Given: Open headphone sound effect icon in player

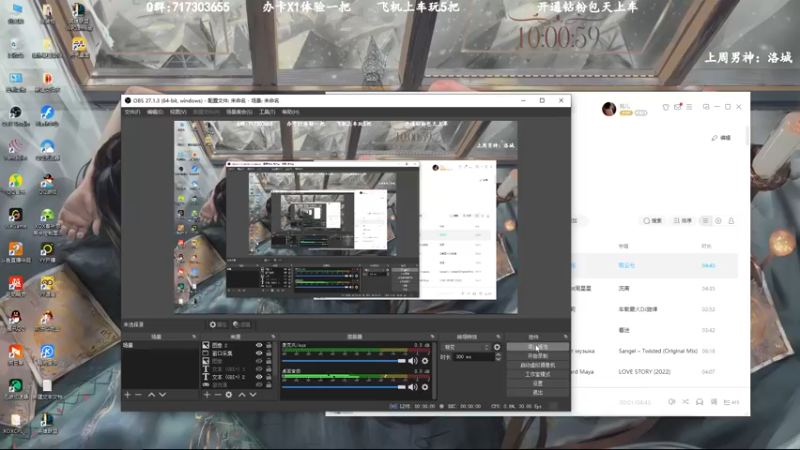Looking at the screenshot, I should pos(699,402).
